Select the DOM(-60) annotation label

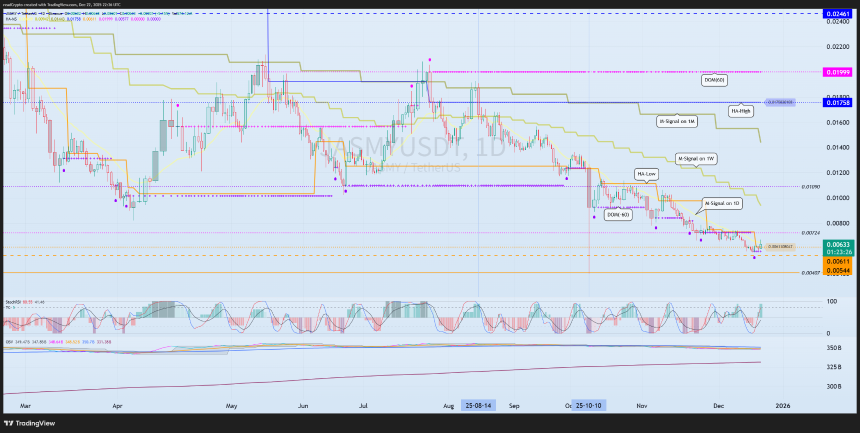pos(618,216)
